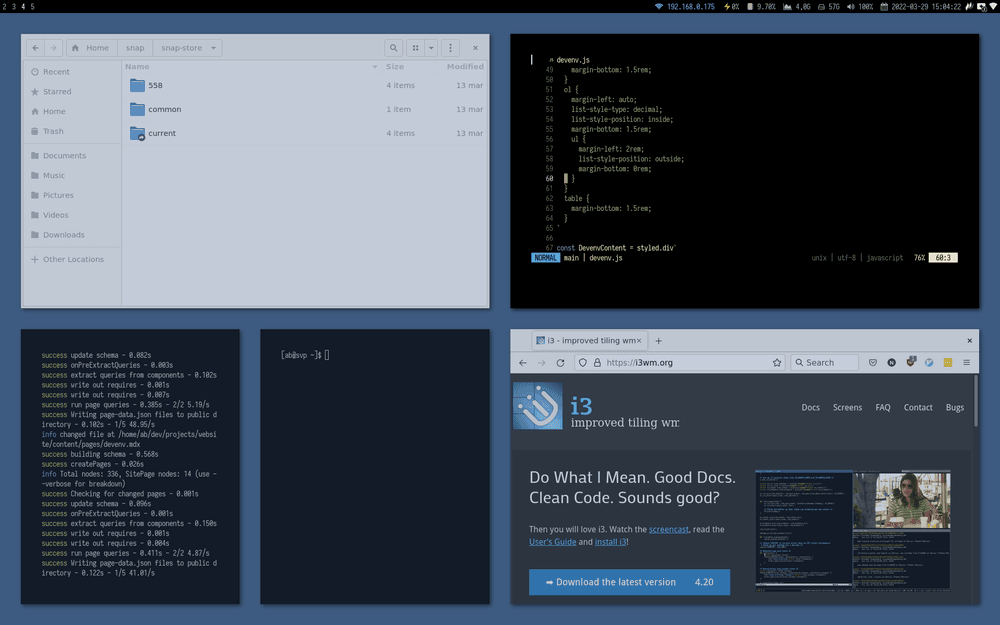Switch to workspace 3 in the bar
1000x625 pixels.
point(13,6)
